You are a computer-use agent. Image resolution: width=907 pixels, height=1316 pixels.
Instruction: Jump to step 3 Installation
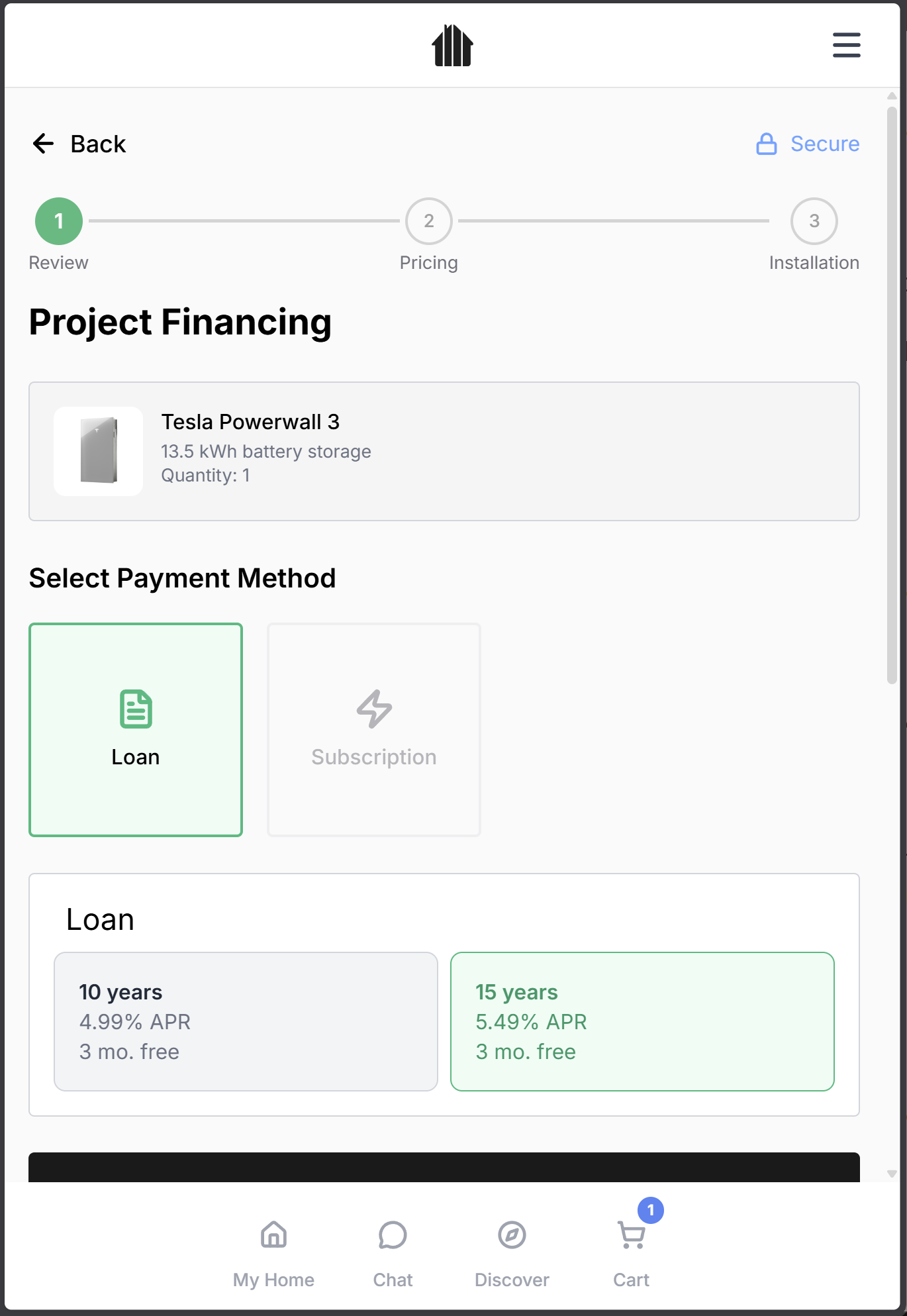point(814,221)
